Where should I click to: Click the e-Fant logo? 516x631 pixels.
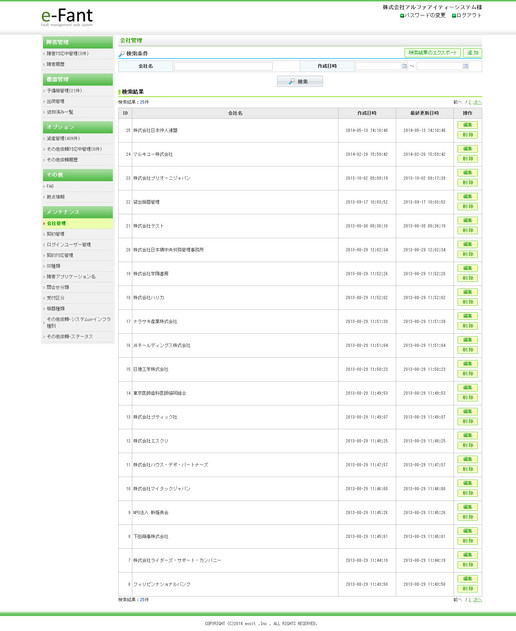click(x=67, y=17)
